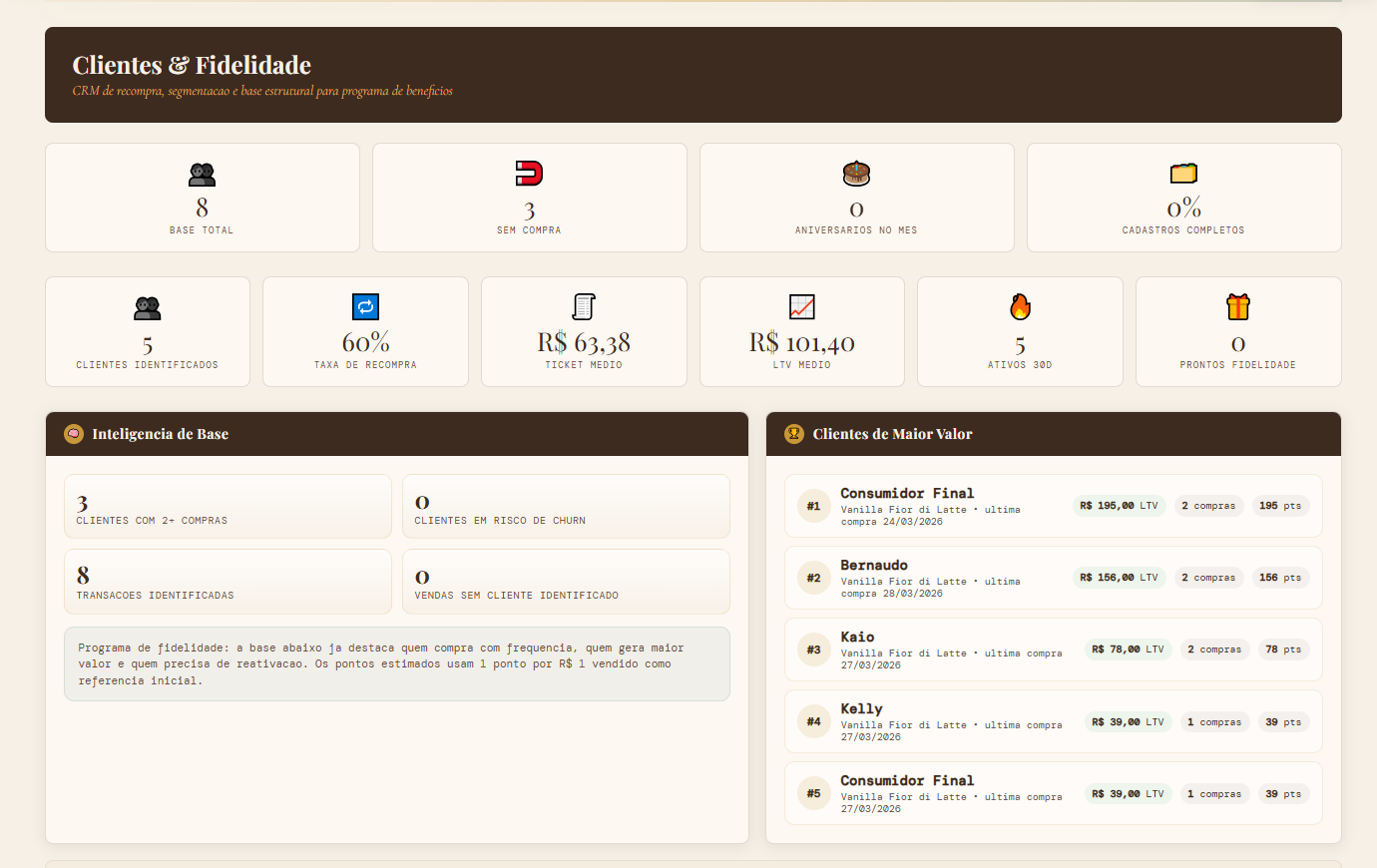Click the people icon above Base Total
1377x868 pixels.
[202, 175]
